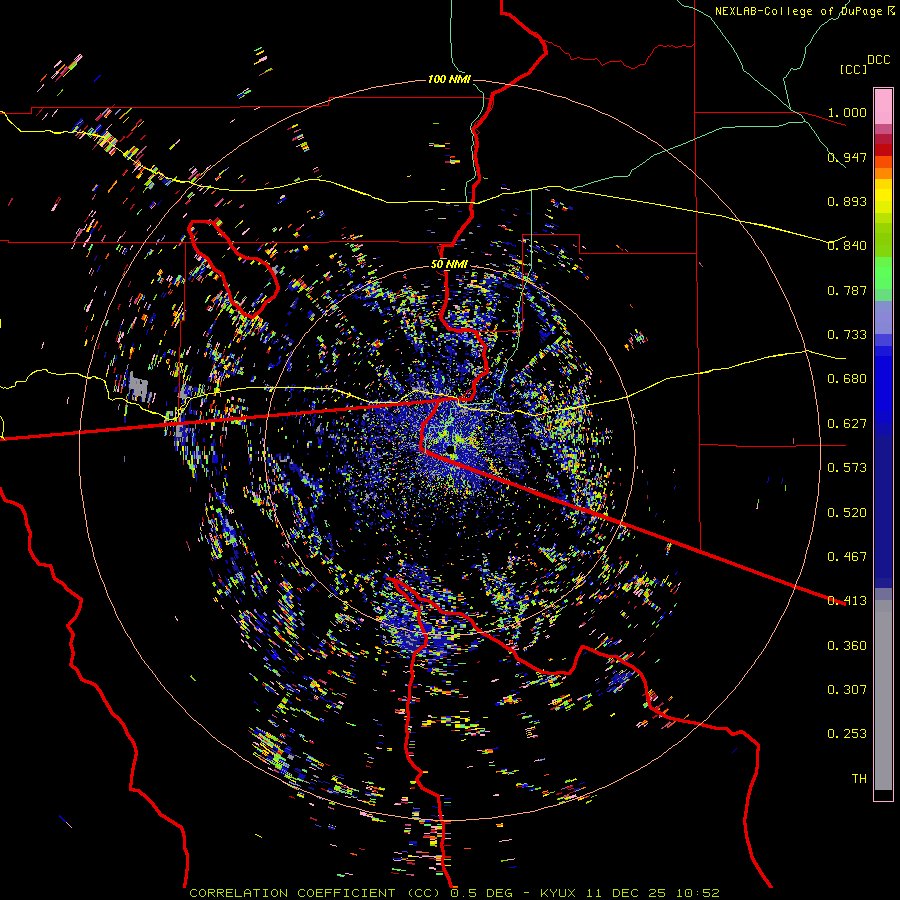900x900 pixels.
Task: Click the 0.893 legend value
Action: [847, 201]
